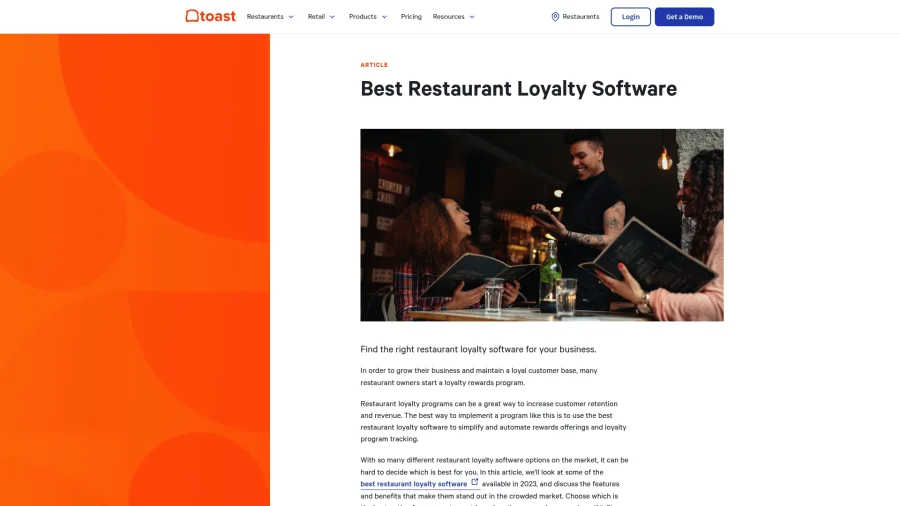The width and height of the screenshot is (900, 506).
Task: Open the Products dropdown chevron
Action: [384, 17]
